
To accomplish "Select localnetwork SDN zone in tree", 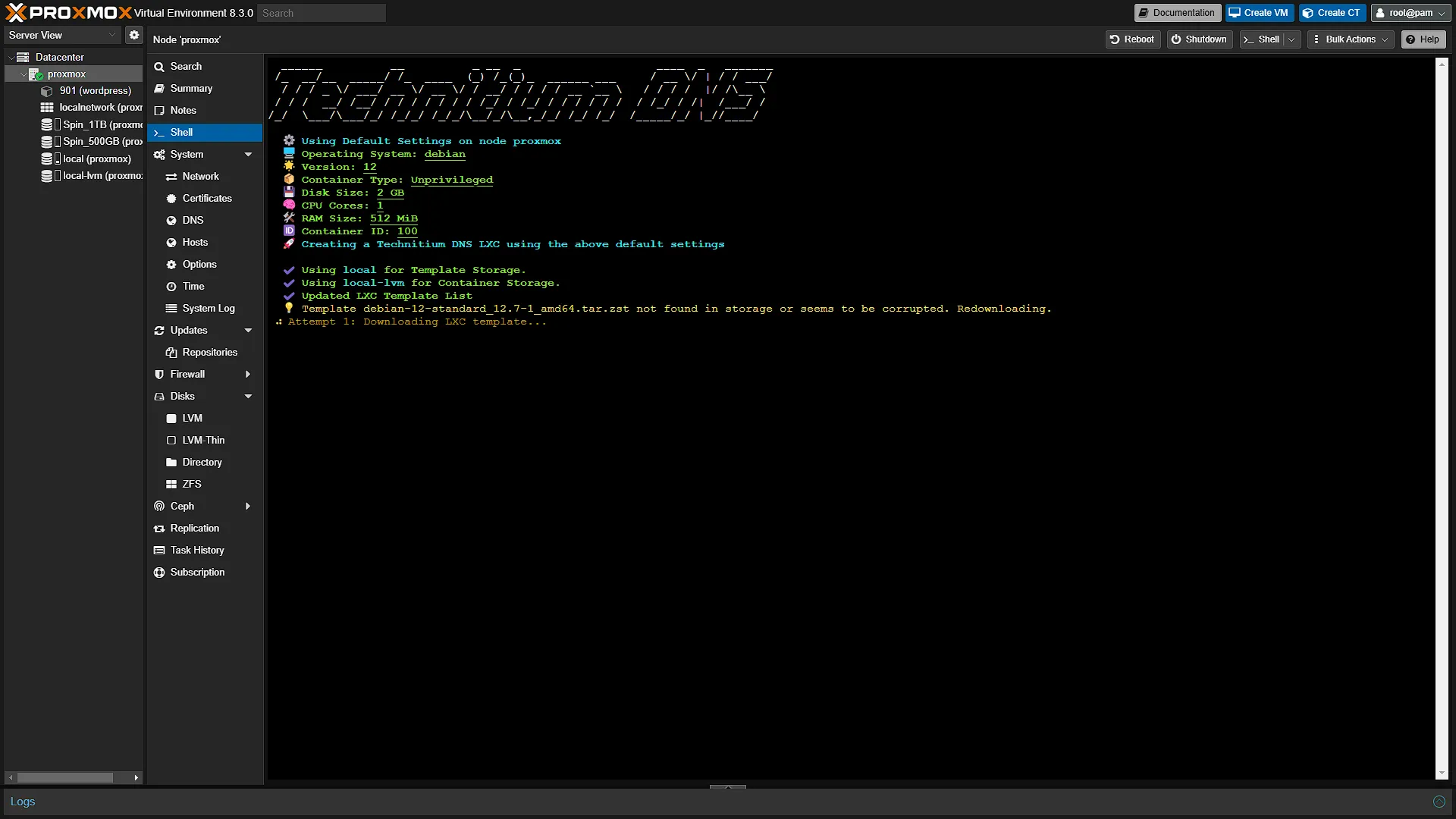I will point(92,108).
